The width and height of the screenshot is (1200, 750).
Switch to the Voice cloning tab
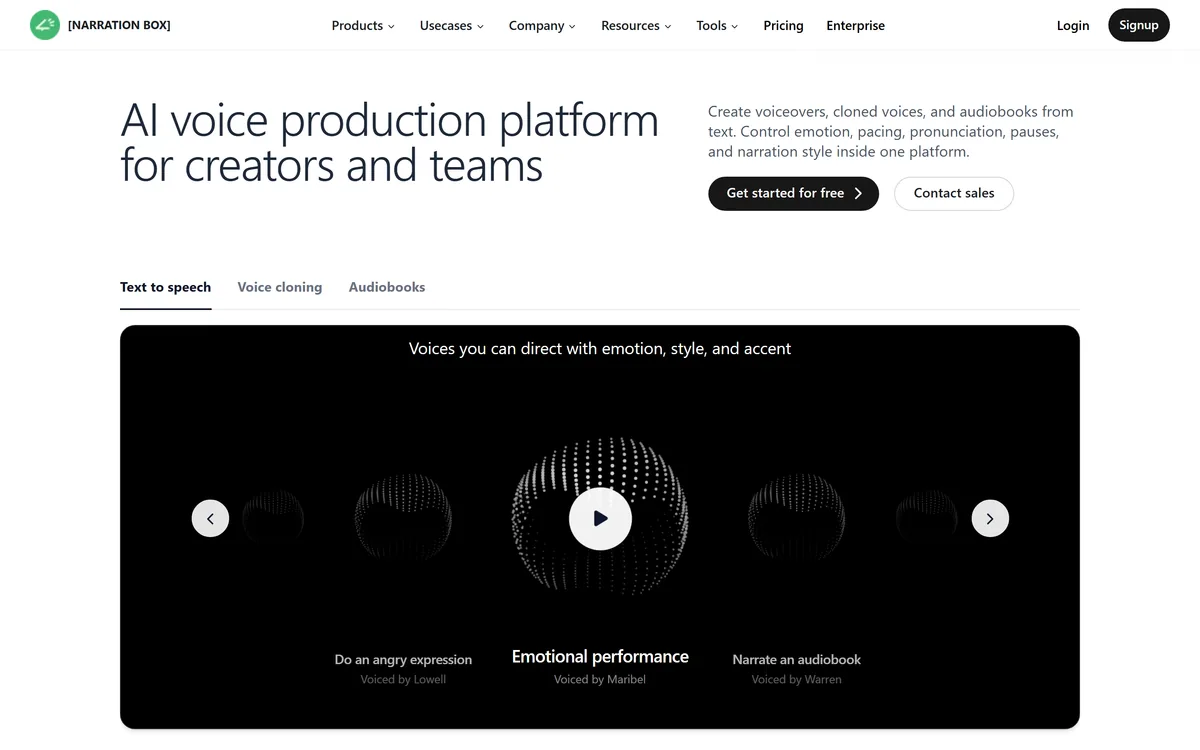tap(280, 287)
